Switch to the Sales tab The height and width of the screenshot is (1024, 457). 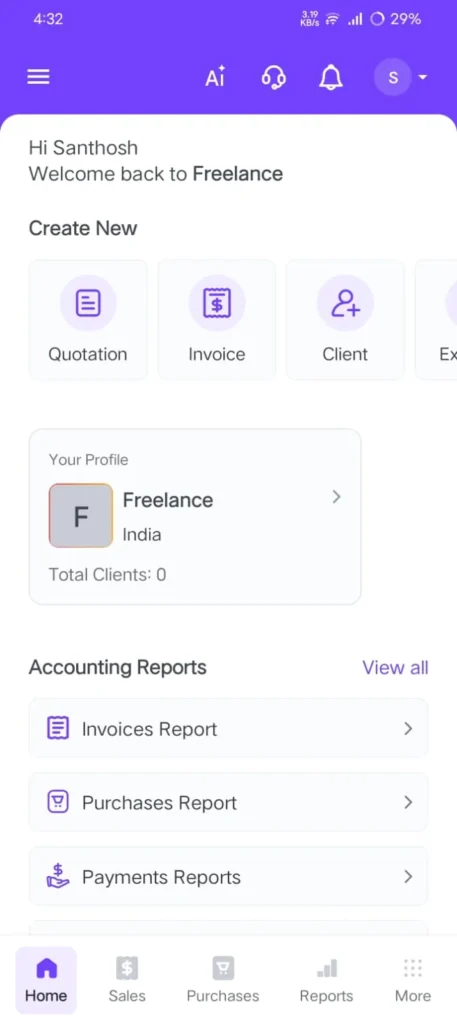click(x=127, y=980)
